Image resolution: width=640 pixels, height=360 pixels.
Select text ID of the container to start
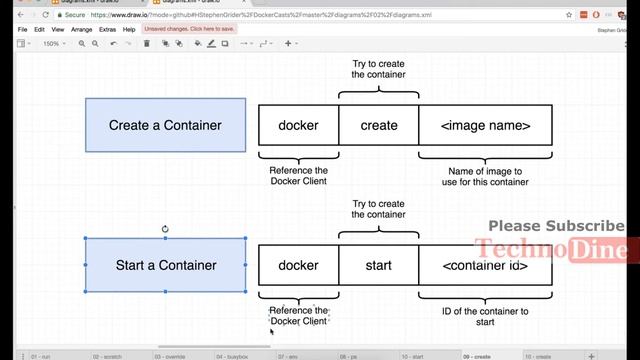[x=485, y=316]
